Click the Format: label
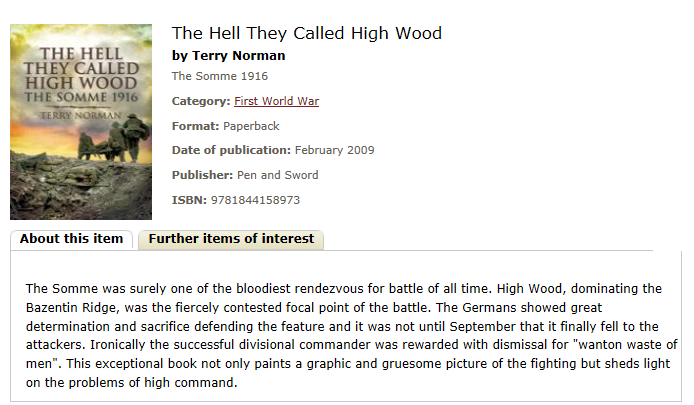The width and height of the screenshot is (694, 405). tap(196, 126)
